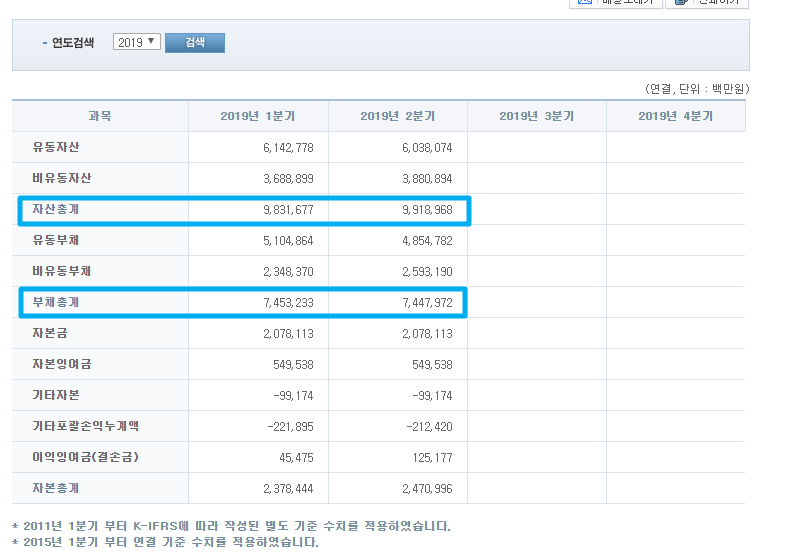Select the value 5,104,864
The image size is (792, 557).
288,241
